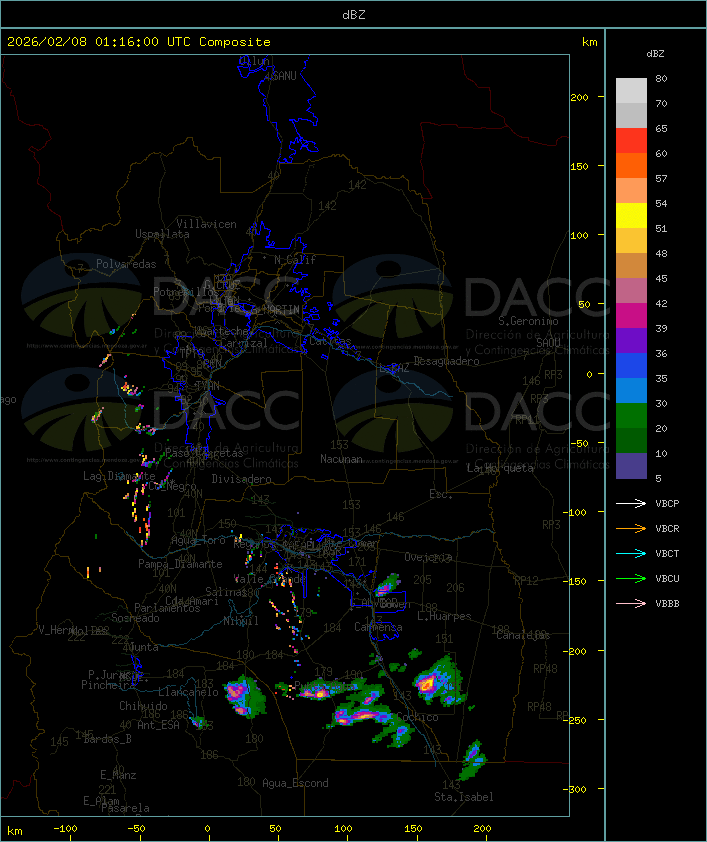Click the VBCP legend label

pyautogui.click(x=667, y=504)
